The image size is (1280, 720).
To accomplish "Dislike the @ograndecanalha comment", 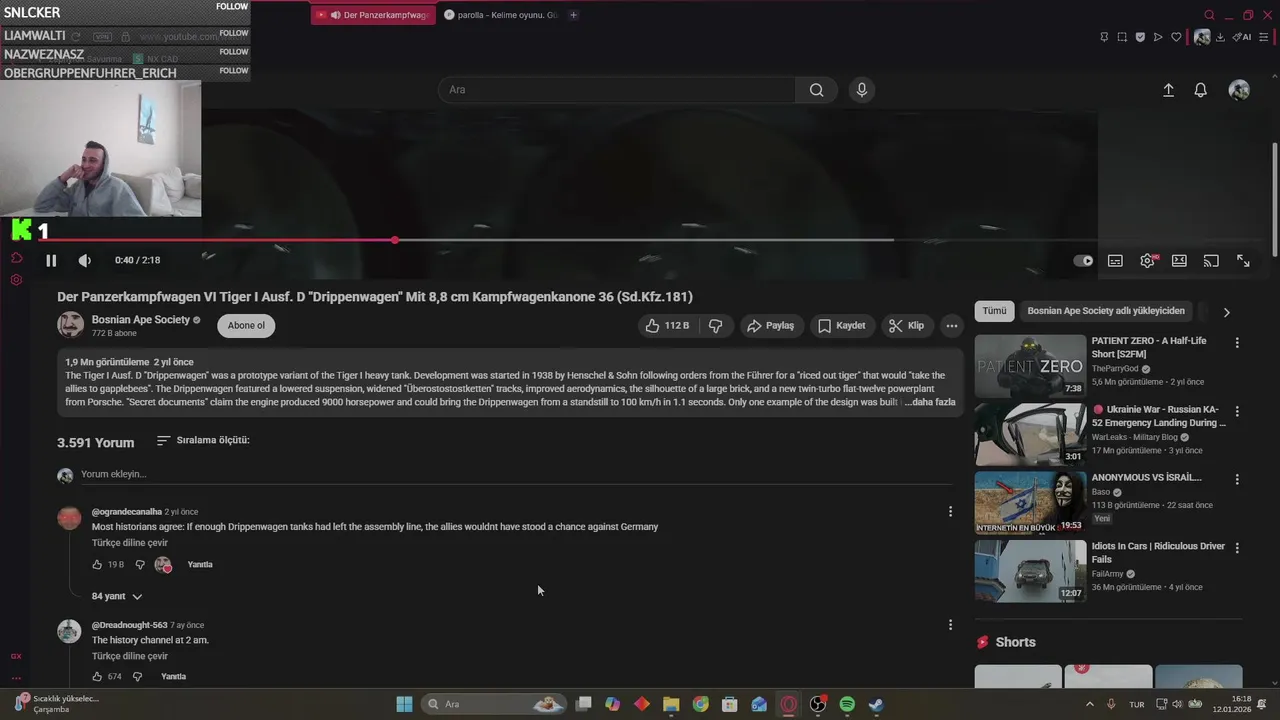I will [x=139, y=565].
